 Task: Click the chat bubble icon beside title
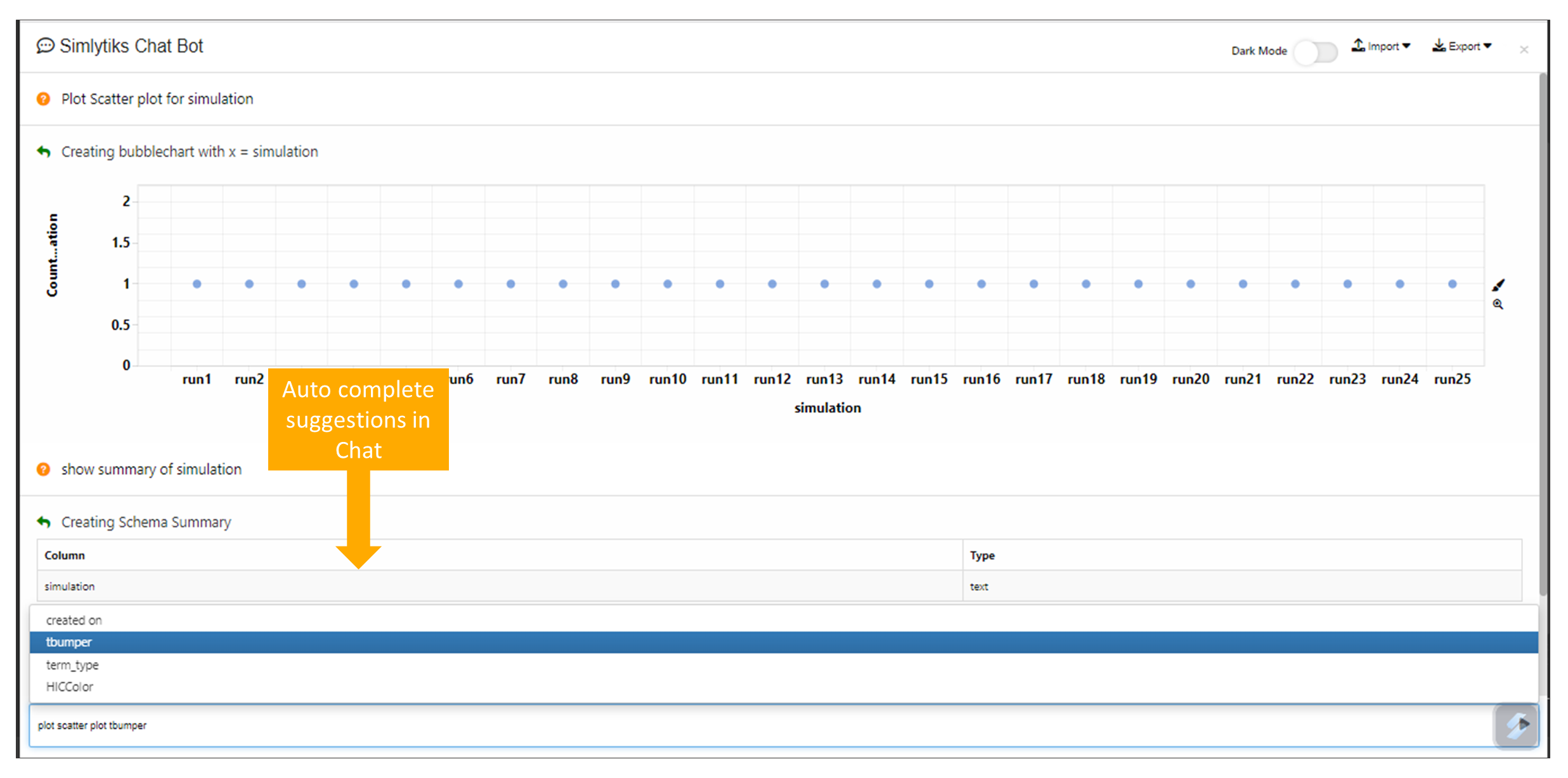45,46
